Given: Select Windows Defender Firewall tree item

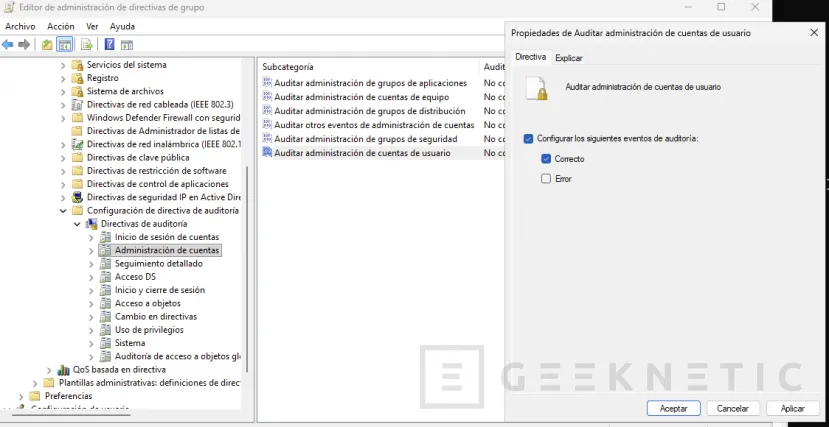Looking at the screenshot, I should click(163, 118).
